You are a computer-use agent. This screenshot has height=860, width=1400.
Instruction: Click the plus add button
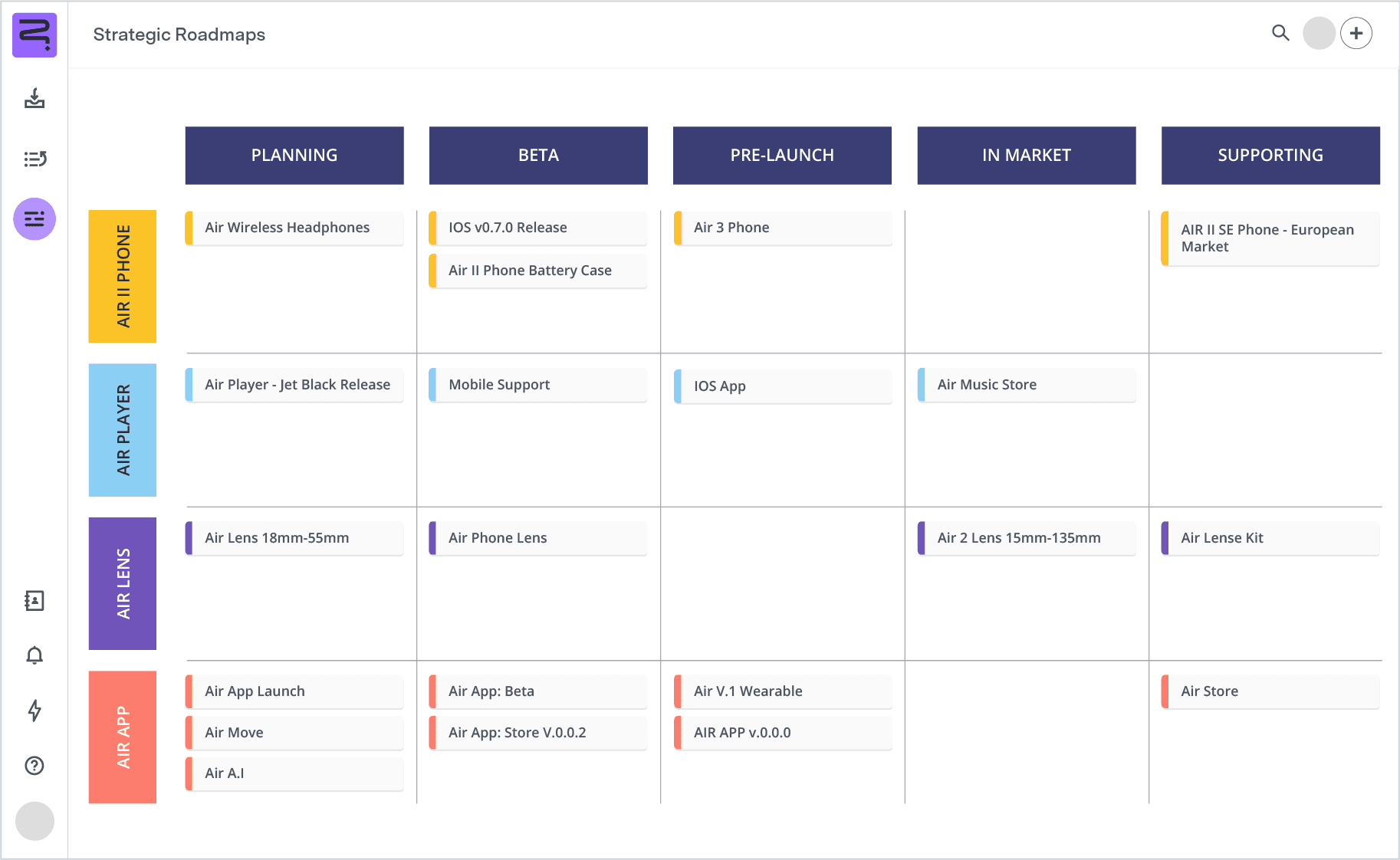click(x=1356, y=34)
